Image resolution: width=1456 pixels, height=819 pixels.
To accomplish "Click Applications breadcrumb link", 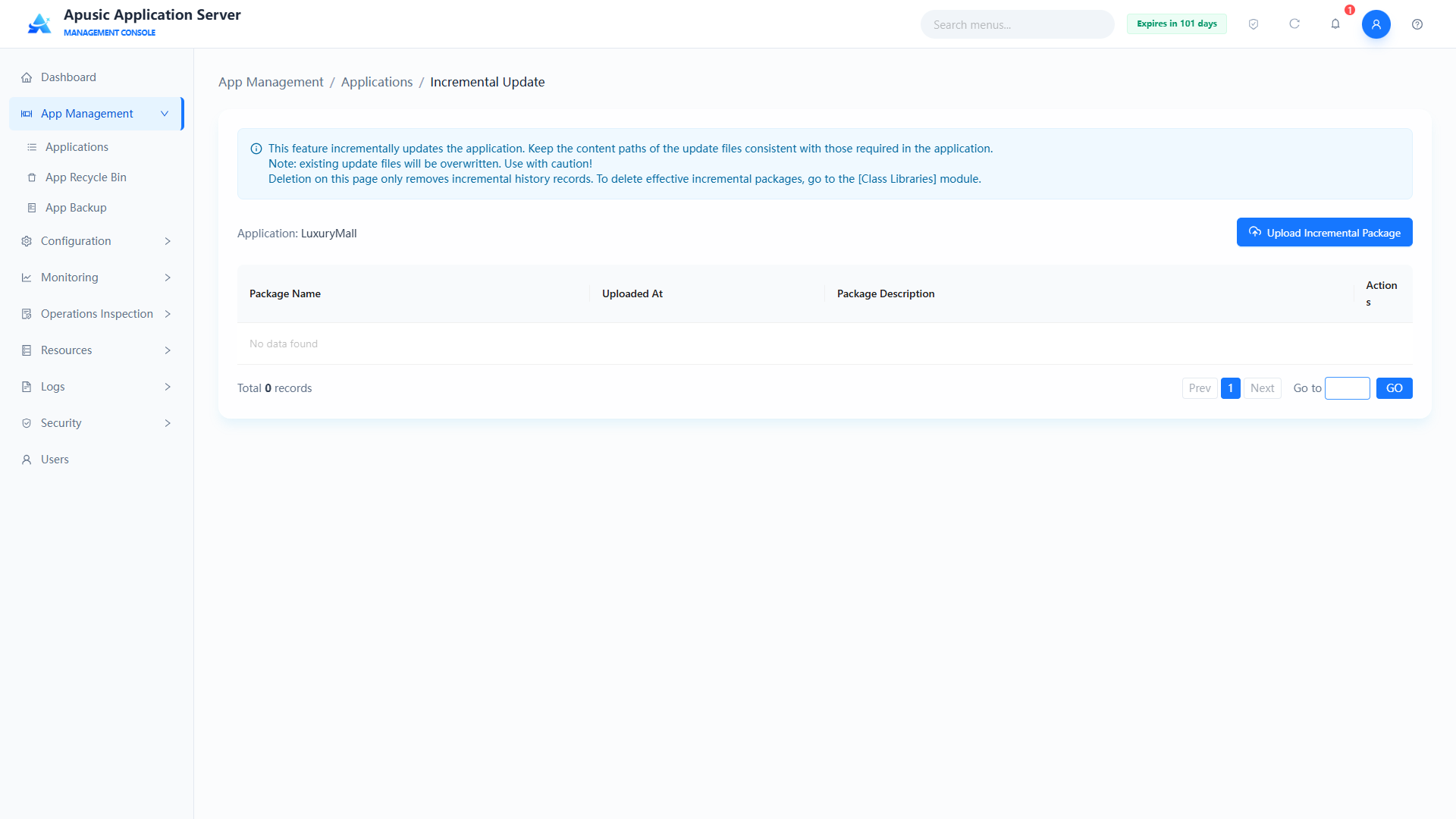I will 377,82.
